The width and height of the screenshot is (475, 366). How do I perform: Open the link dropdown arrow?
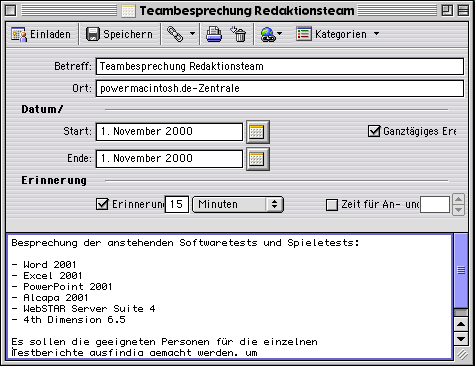coord(192,34)
